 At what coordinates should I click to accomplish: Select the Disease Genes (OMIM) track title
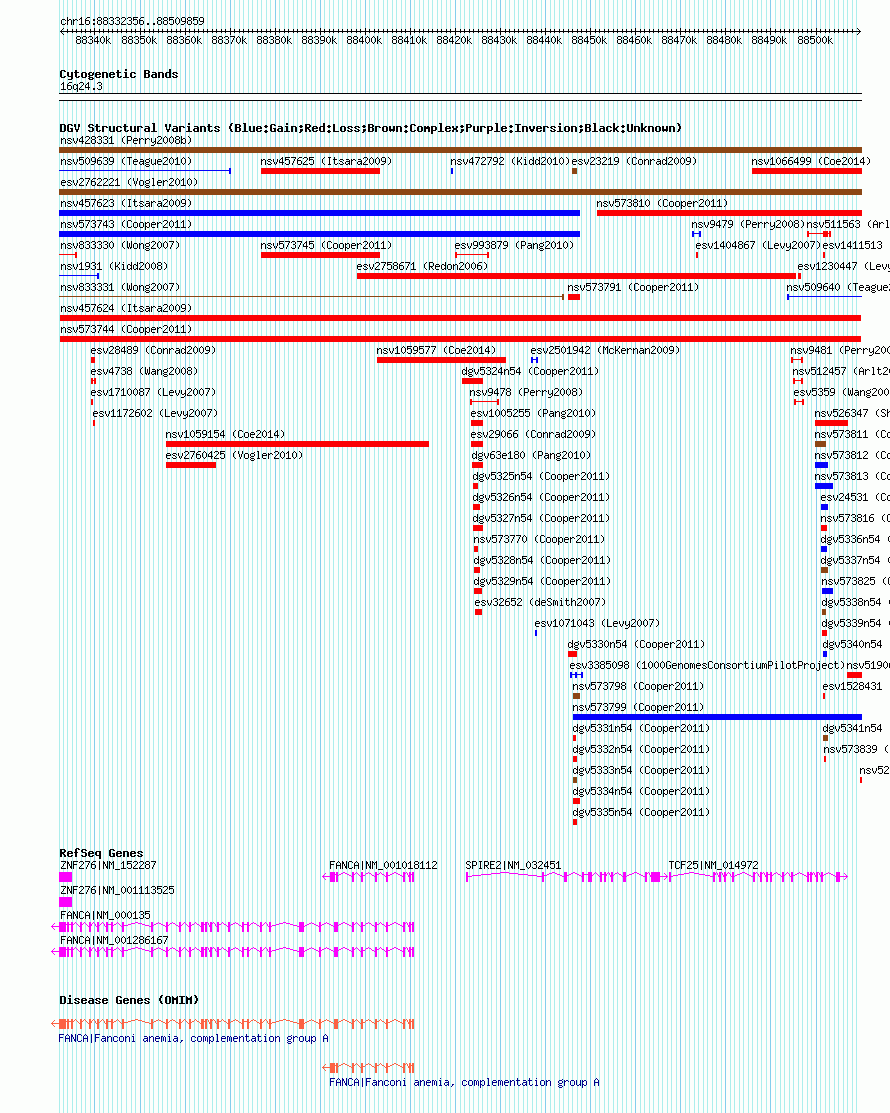129,1000
